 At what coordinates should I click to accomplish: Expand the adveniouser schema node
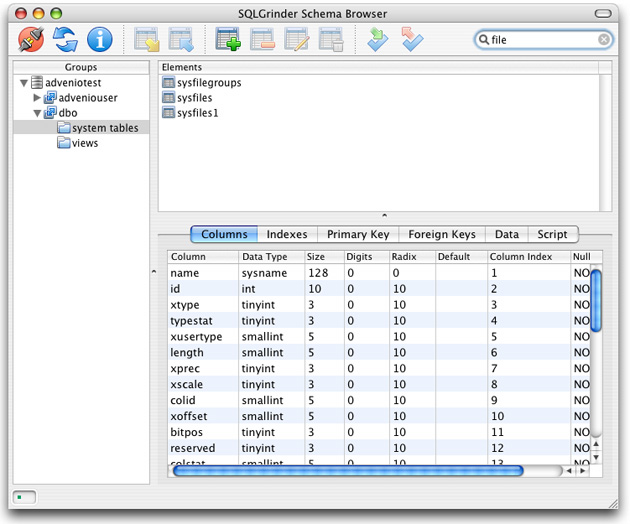[x=37, y=98]
